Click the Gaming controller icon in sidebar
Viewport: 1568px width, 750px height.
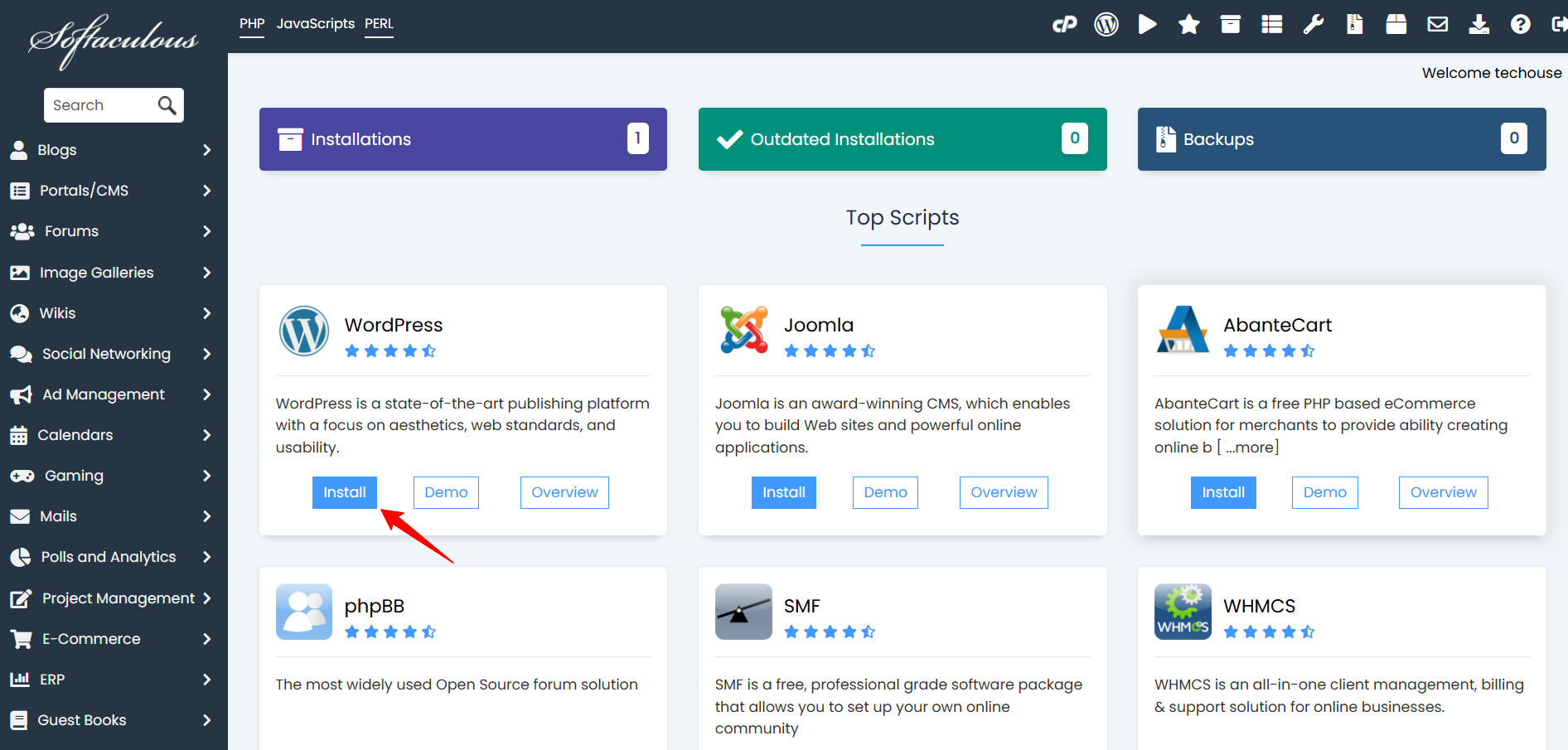coord(22,476)
